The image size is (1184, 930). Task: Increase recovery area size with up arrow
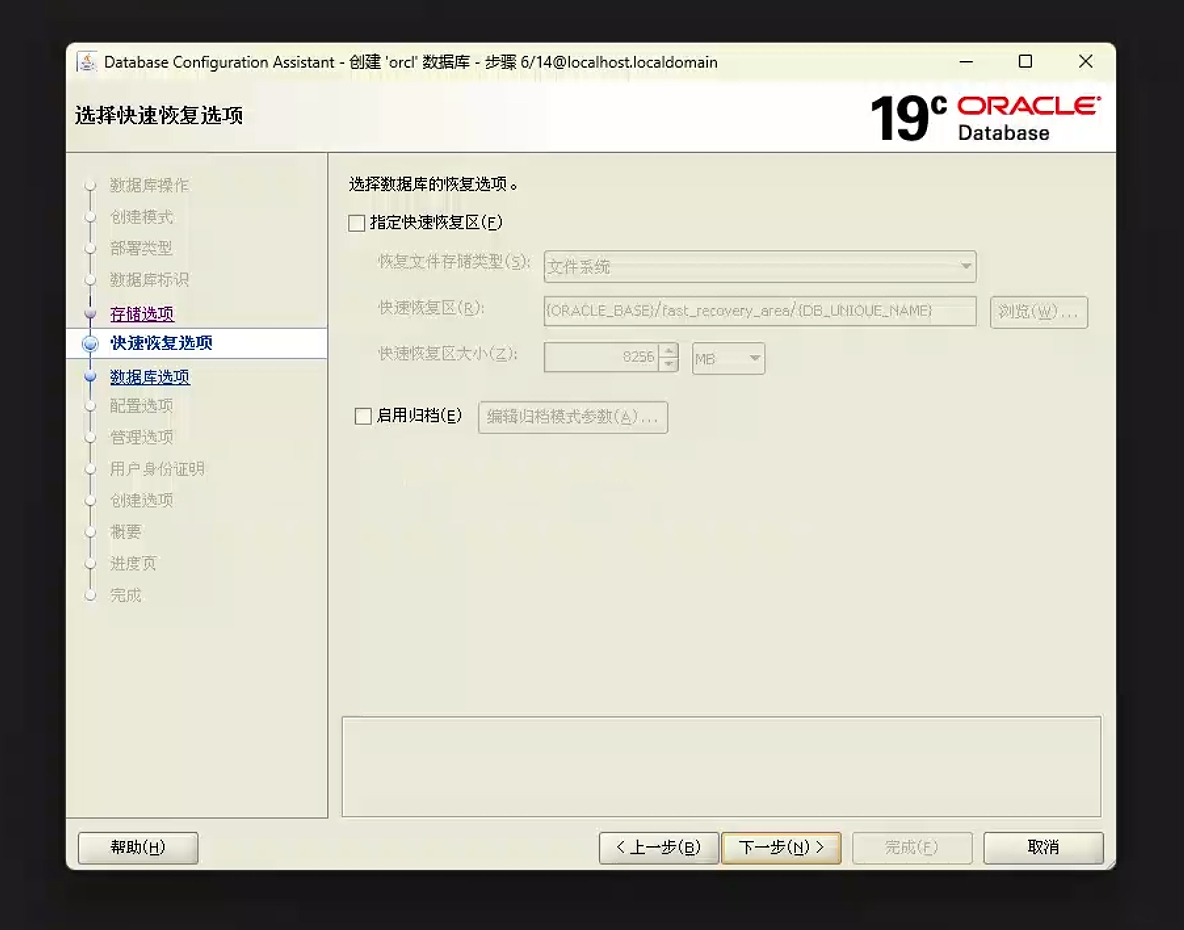(x=668, y=351)
